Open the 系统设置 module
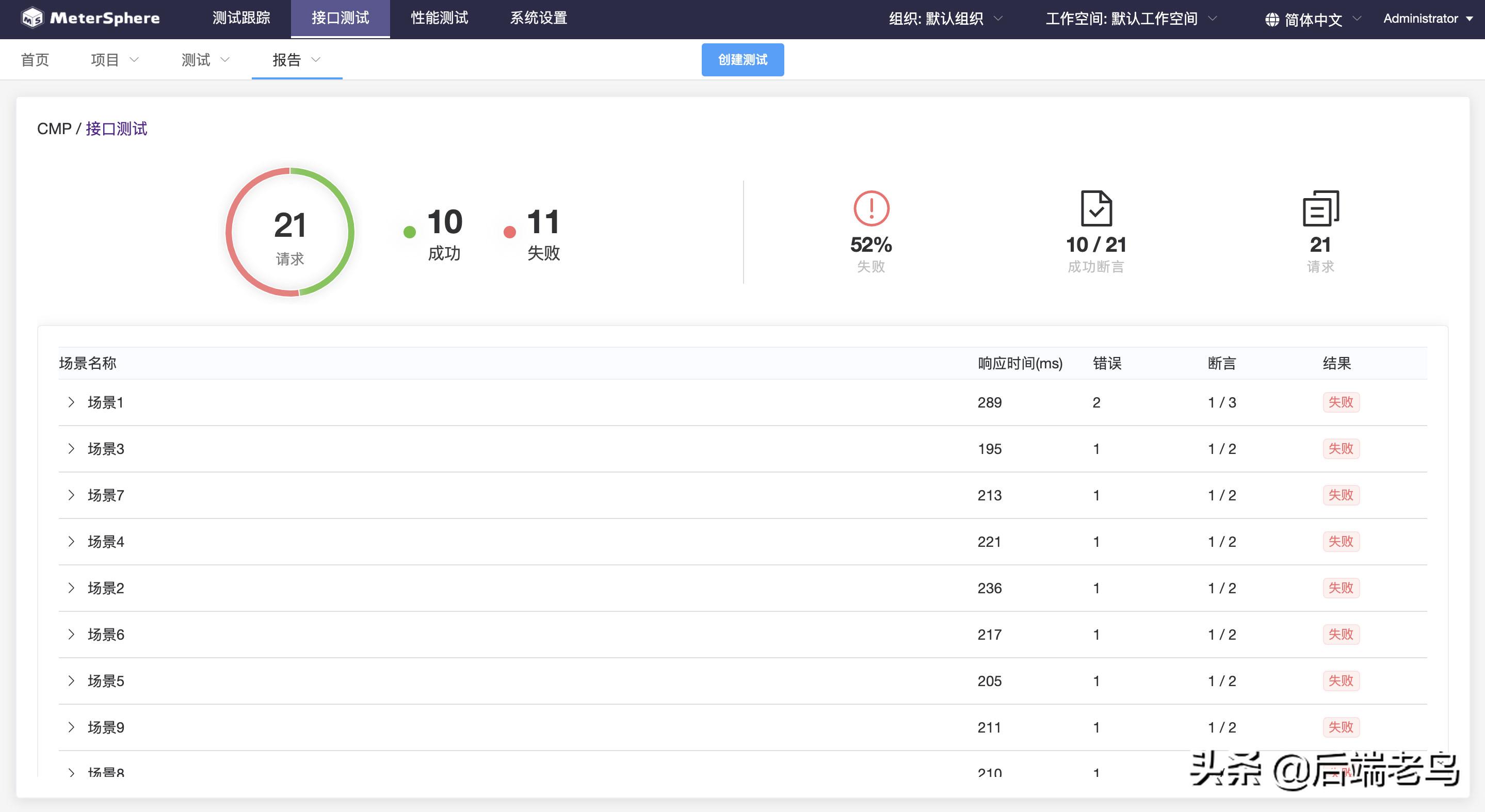1485x812 pixels. coord(538,19)
